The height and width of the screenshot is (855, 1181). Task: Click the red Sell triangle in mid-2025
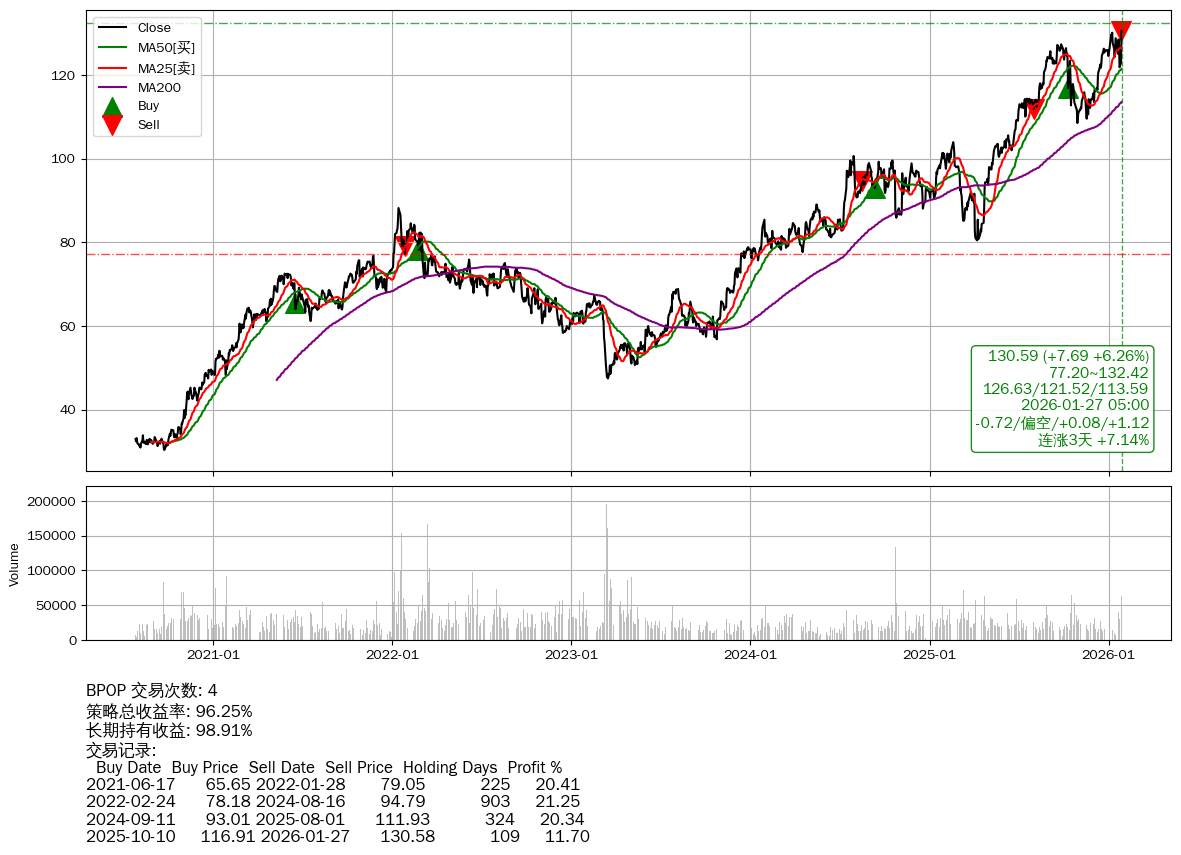pyautogui.click(x=1035, y=109)
